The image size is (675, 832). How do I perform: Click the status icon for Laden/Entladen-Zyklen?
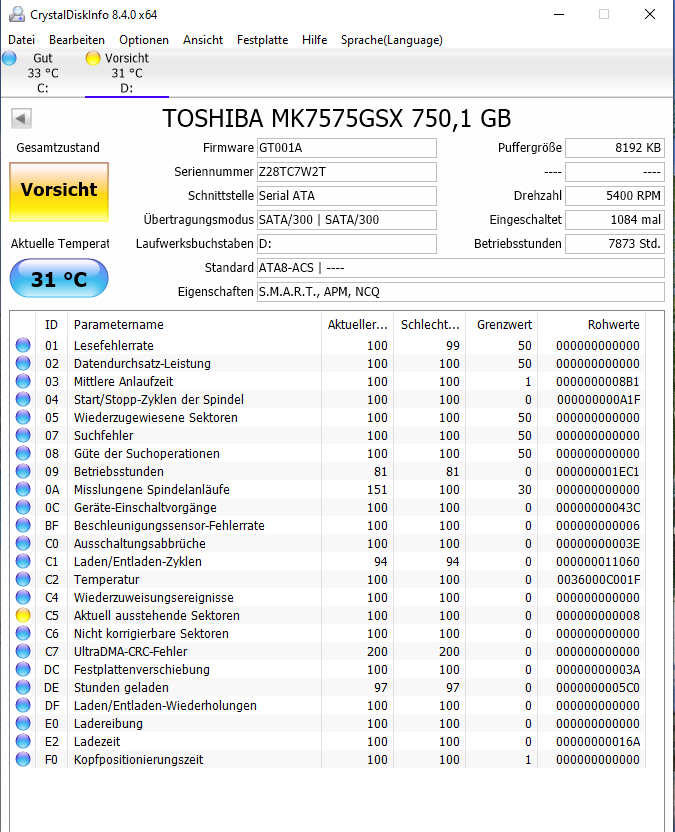pyautogui.click(x=23, y=561)
